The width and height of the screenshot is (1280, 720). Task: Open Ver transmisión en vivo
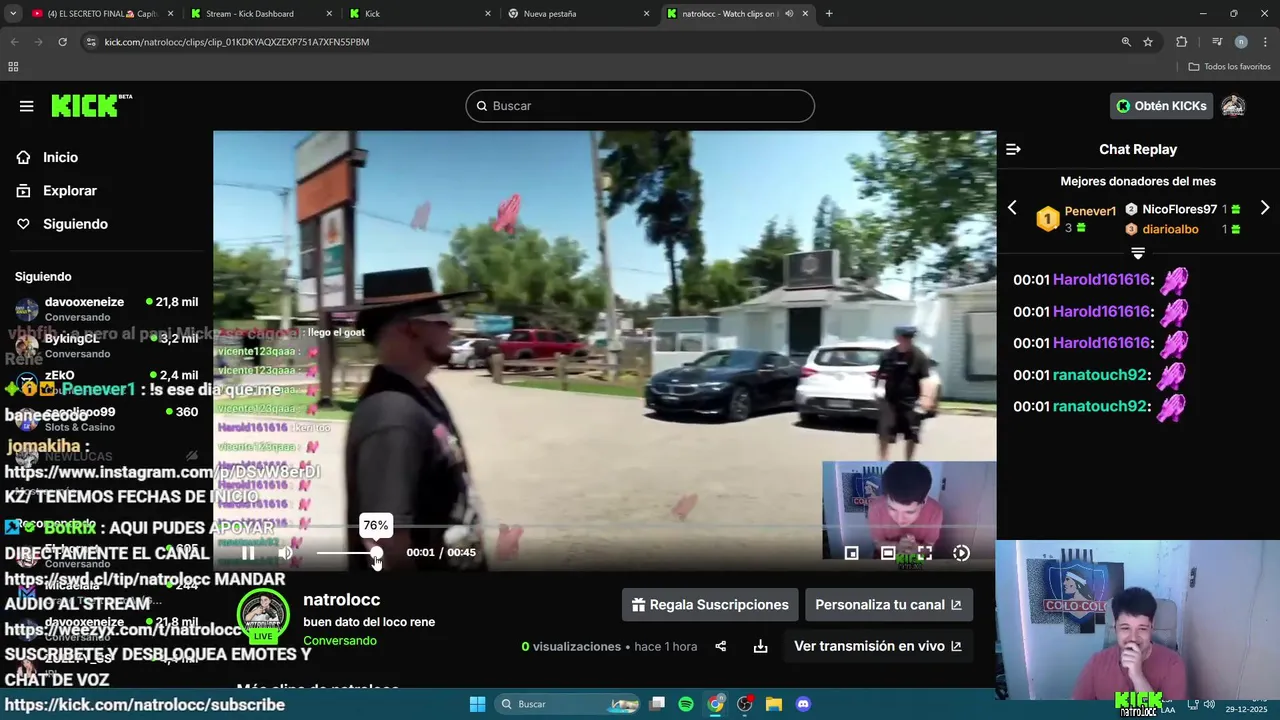point(877,646)
